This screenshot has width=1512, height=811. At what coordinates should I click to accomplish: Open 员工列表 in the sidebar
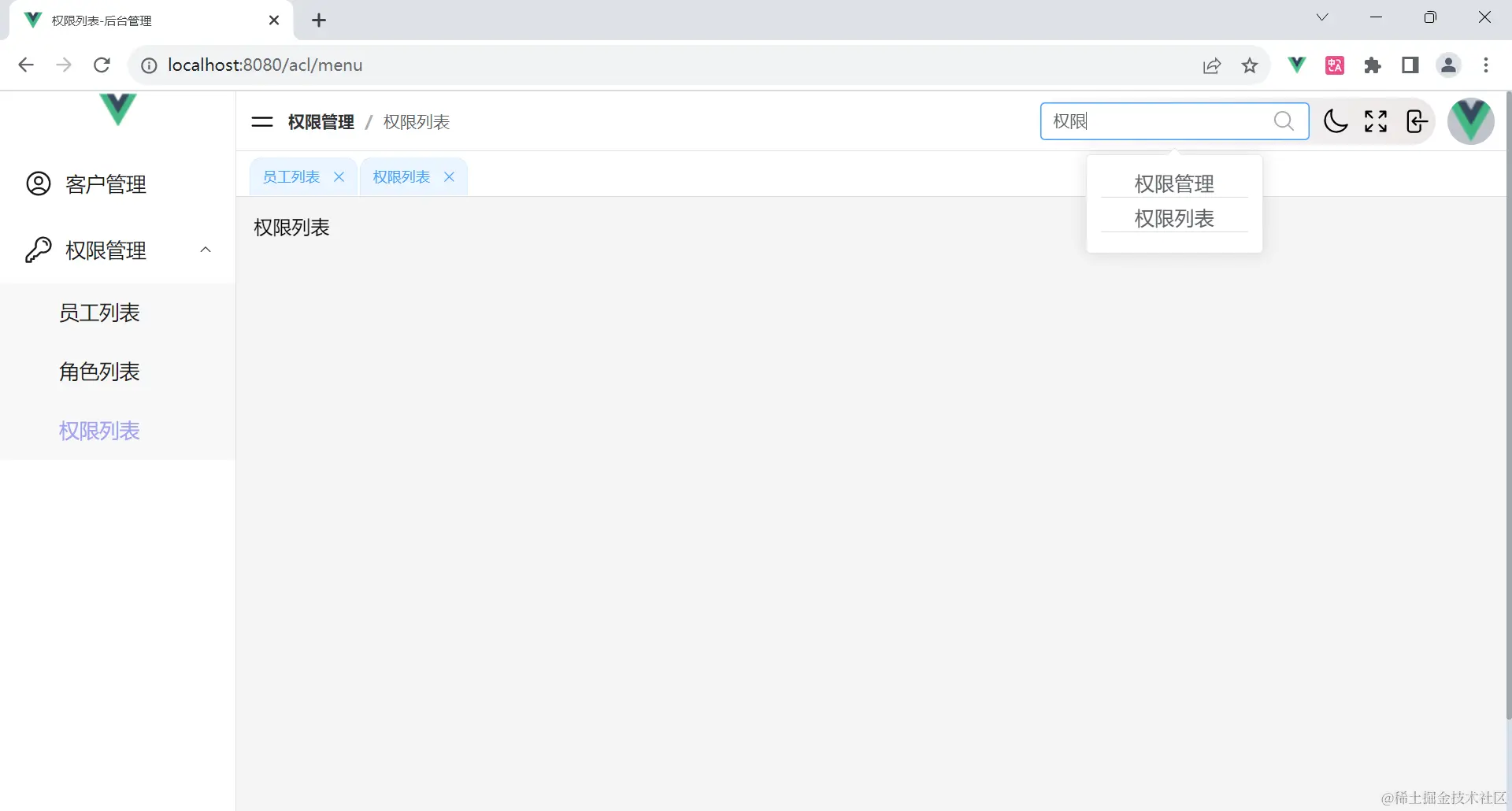[117, 313]
